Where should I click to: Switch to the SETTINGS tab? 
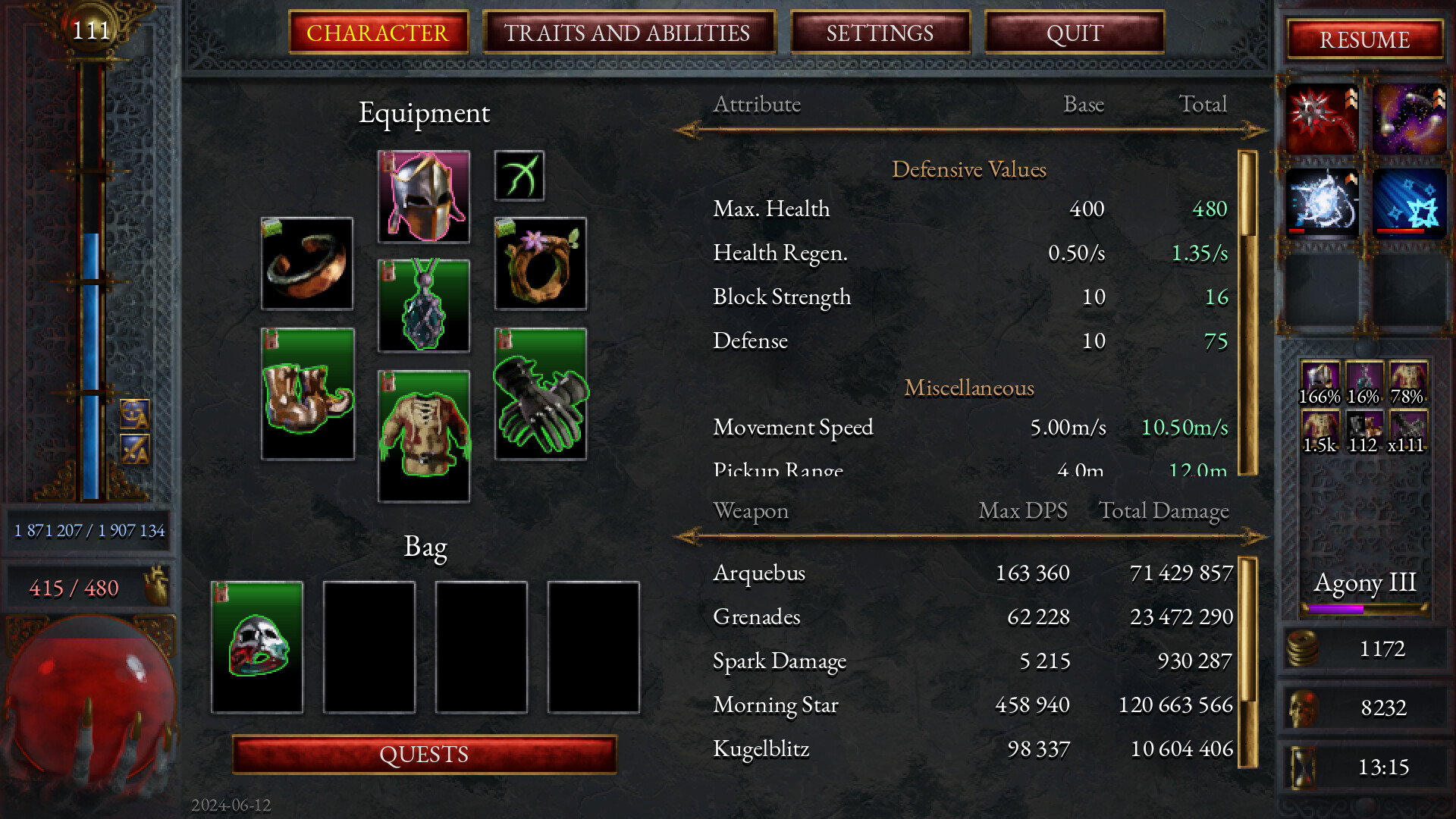coord(878,33)
